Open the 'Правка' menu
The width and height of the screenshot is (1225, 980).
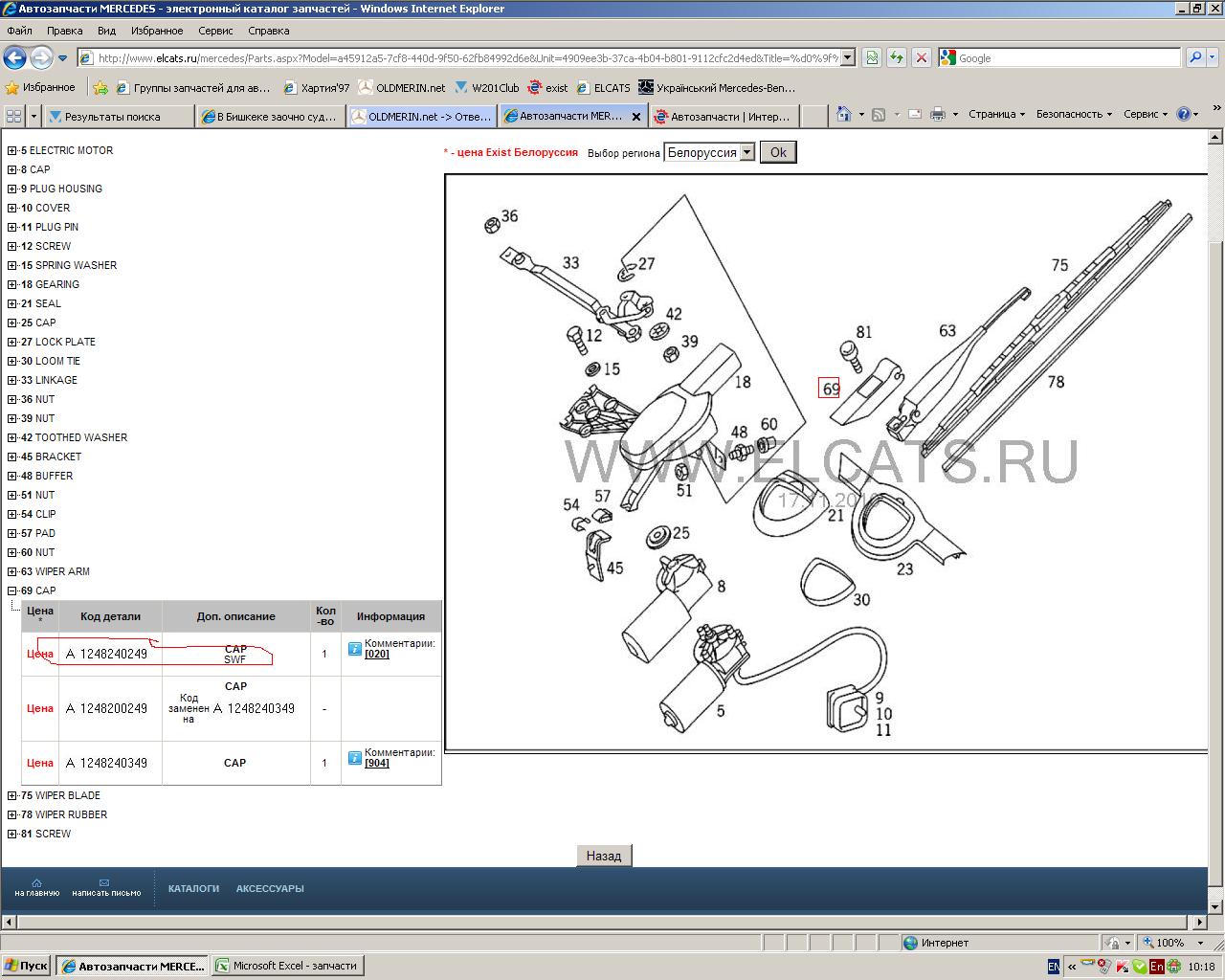[64, 31]
